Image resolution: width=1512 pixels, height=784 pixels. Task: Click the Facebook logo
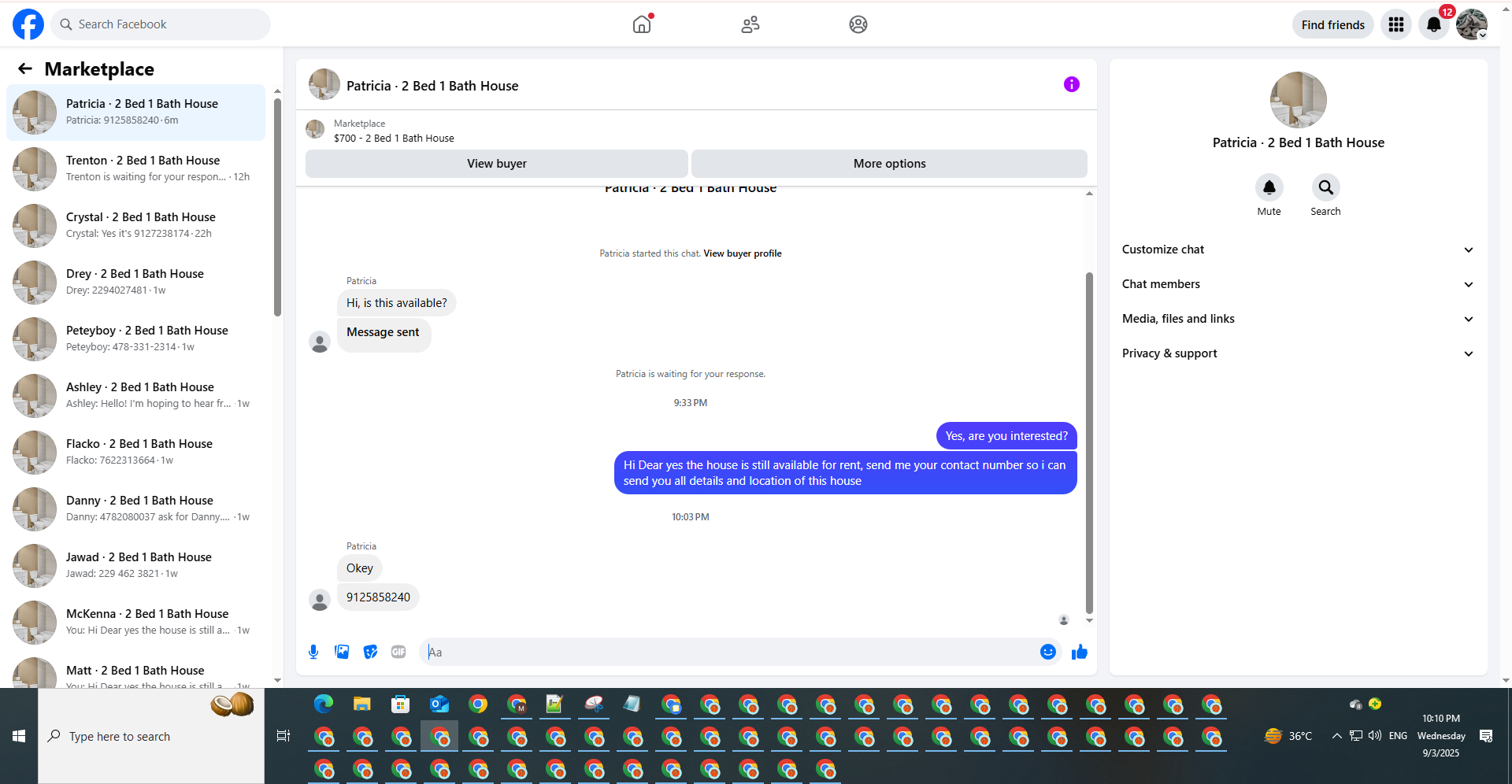[x=28, y=24]
